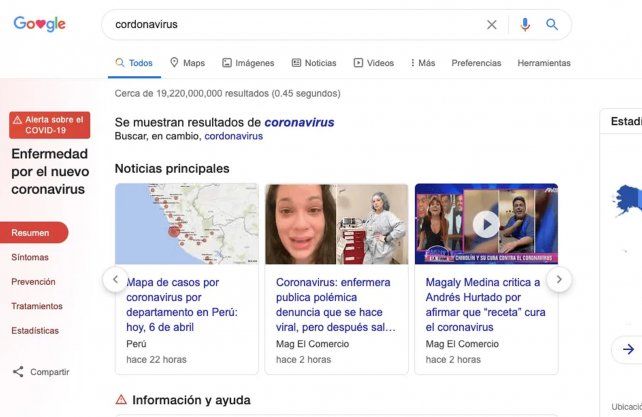Play the Magaly Medina video

(486, 224)
